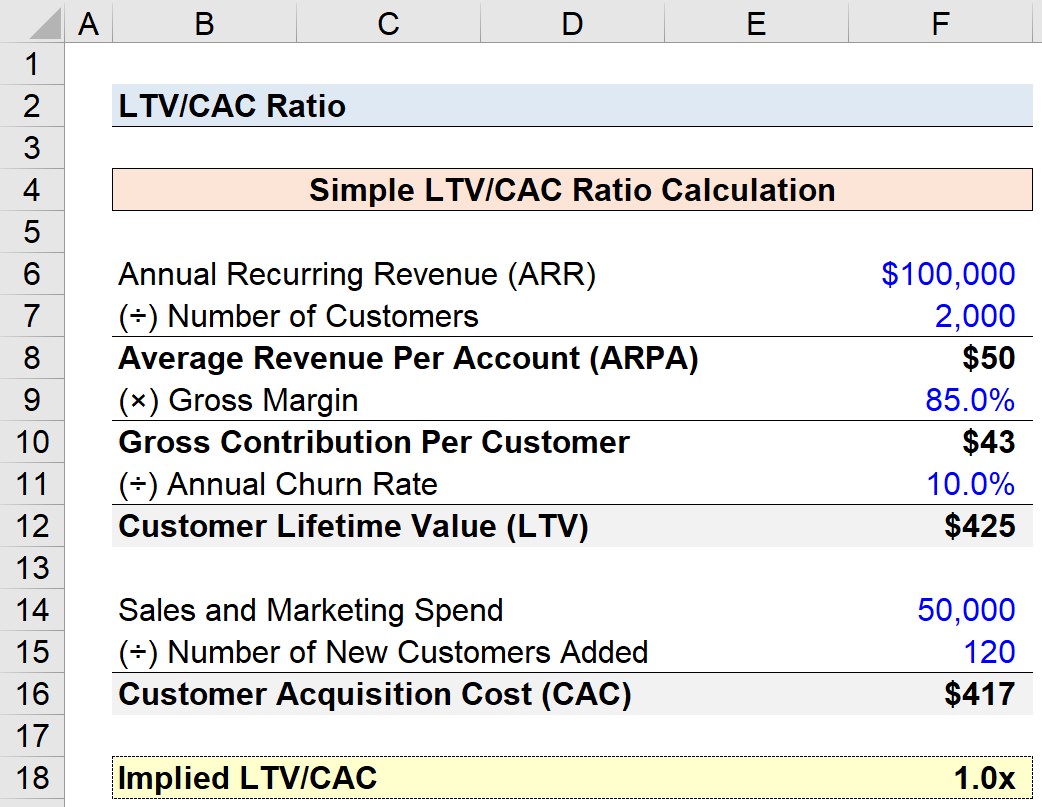
Task: Select column B header
Action: pos(205,22)
